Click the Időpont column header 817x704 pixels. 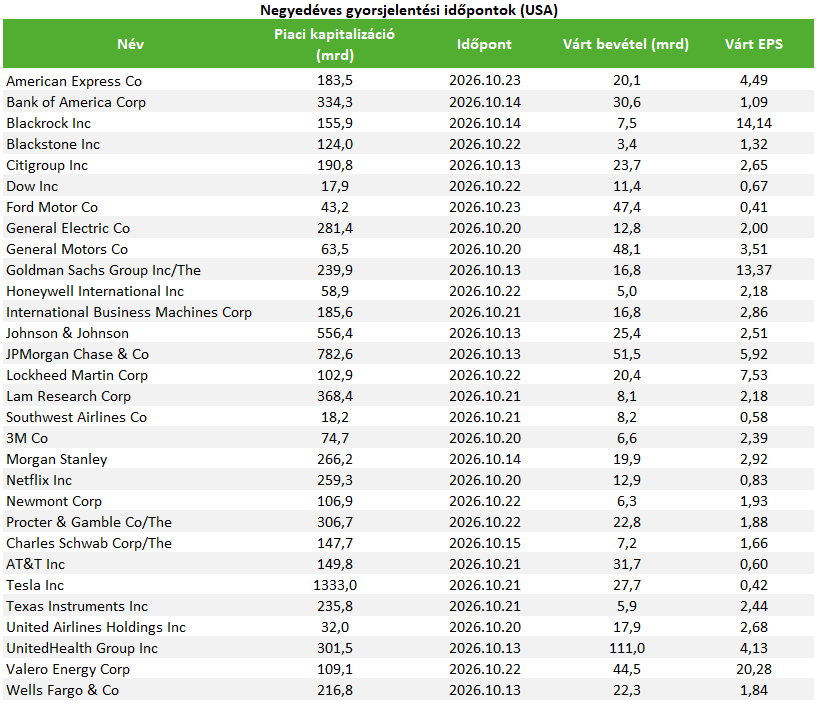tap(484, 44)
